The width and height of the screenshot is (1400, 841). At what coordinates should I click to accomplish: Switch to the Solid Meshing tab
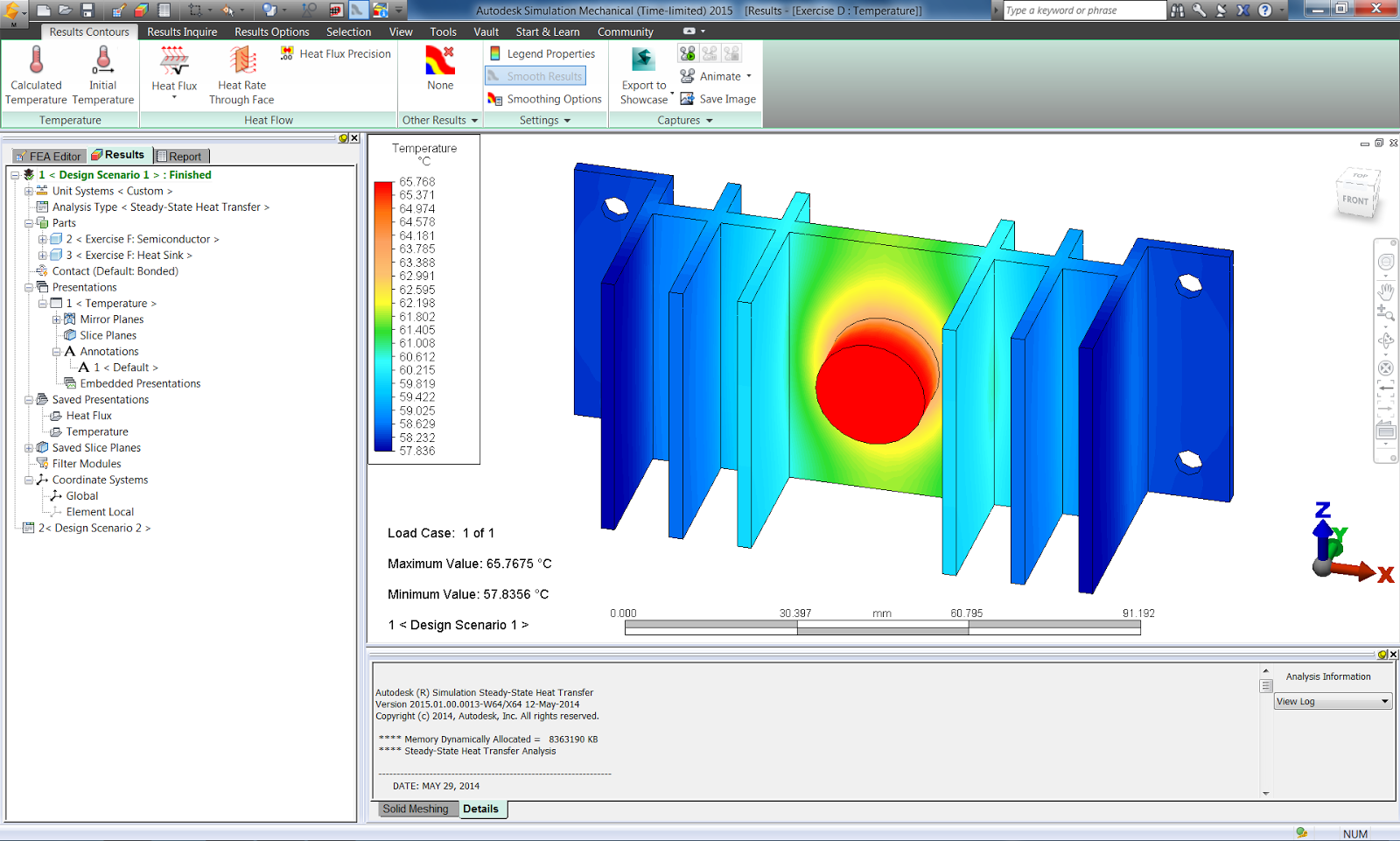pyautogui.click(x=415, y=809)
